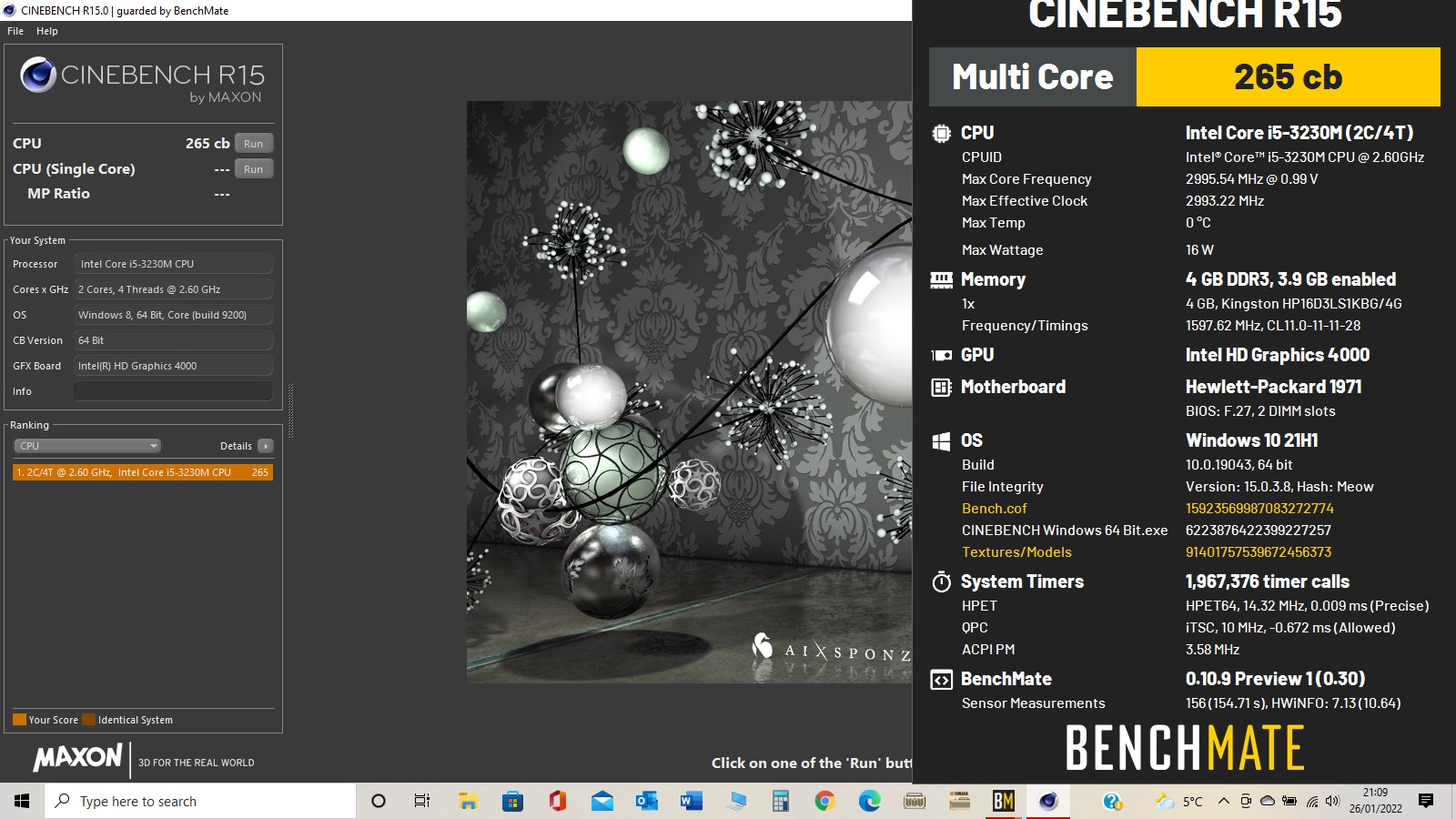Open Wi-Fi network tray icon
1456x819 pixels.
(x=1311, y=801)
